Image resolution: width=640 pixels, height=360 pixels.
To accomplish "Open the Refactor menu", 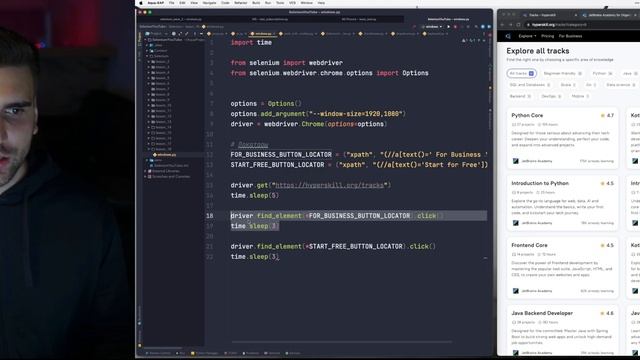I will [x=240, y=3].
